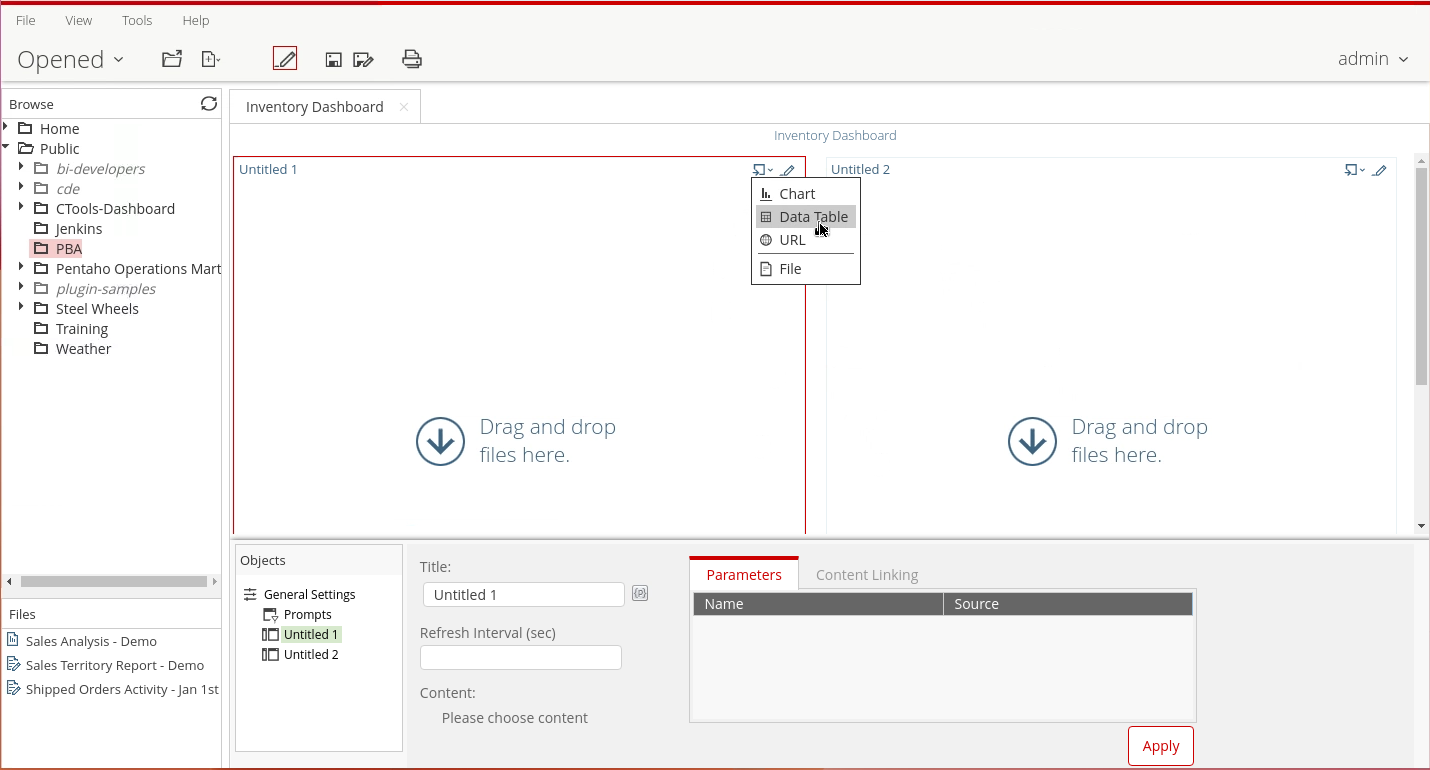The height and width of the screenshot is (770, 1430).
Task: Open the Opened perspective dropdown
Action: point(70,60)
